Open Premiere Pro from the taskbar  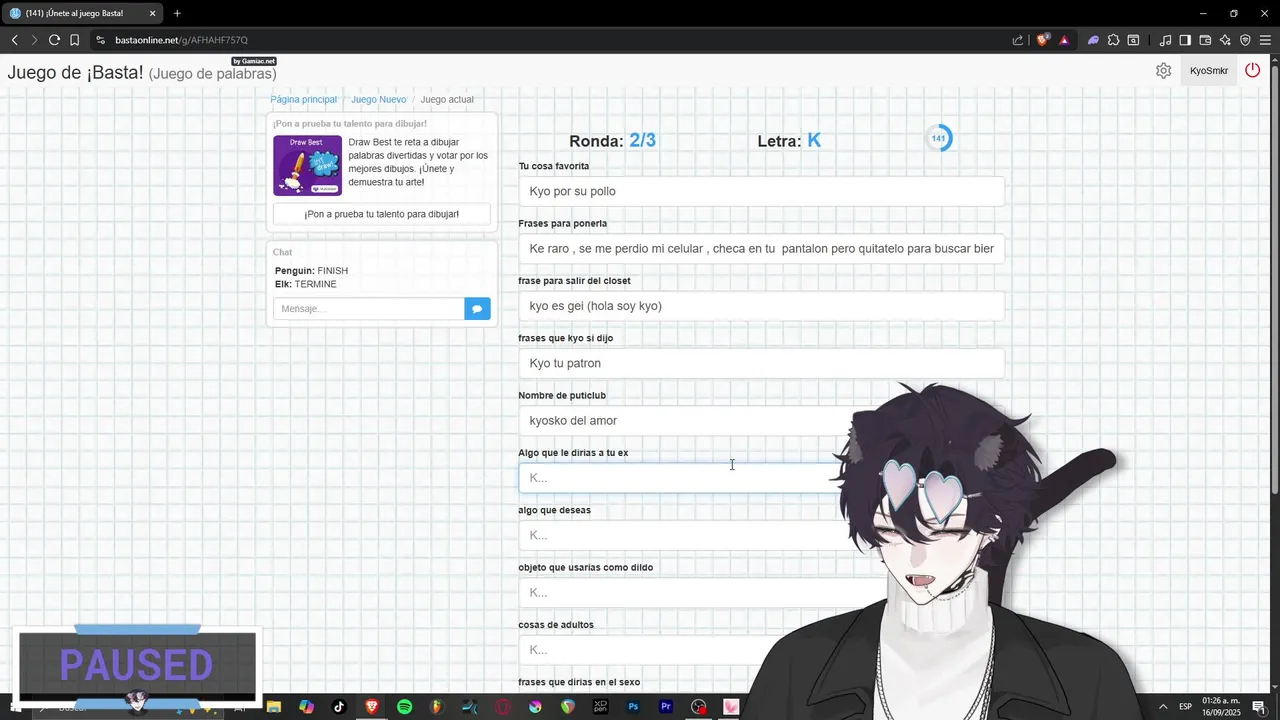click(x=666, y=706)
